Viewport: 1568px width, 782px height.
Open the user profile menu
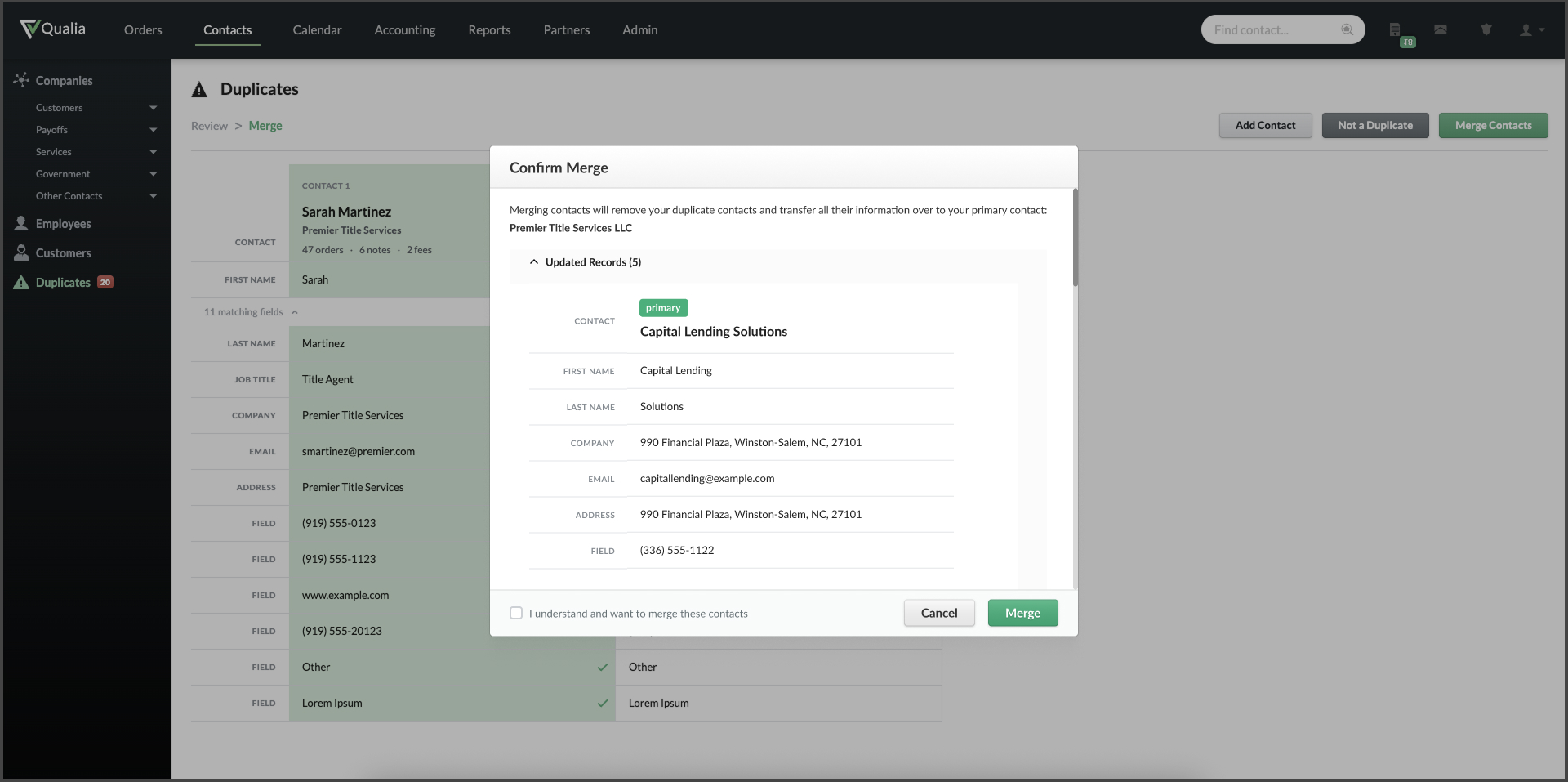click(x=1531, y=30)
